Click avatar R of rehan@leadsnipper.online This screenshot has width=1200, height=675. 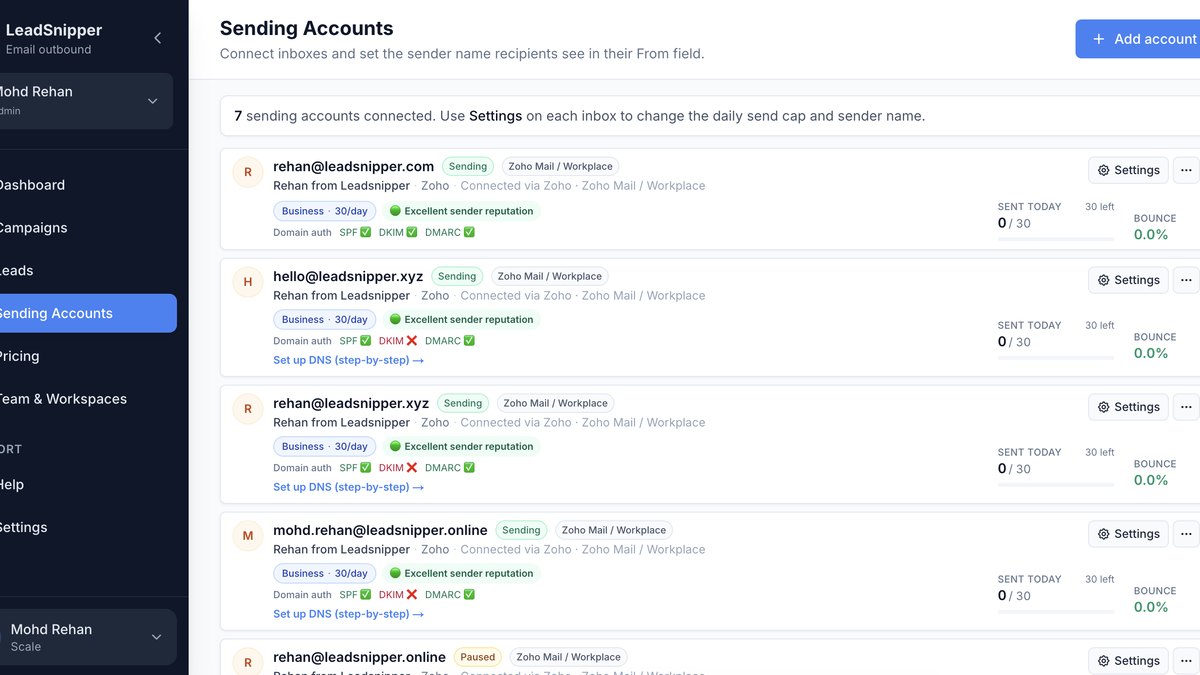click(248, 662)
